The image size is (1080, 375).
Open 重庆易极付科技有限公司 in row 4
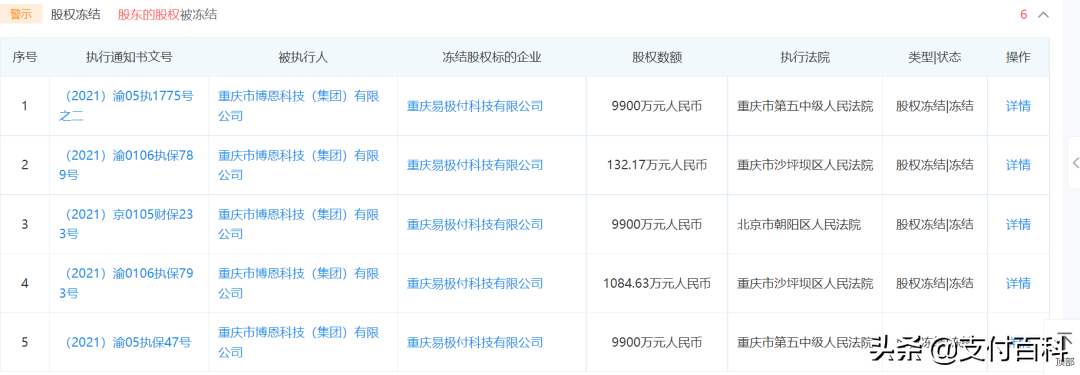[x=475, y=283]
